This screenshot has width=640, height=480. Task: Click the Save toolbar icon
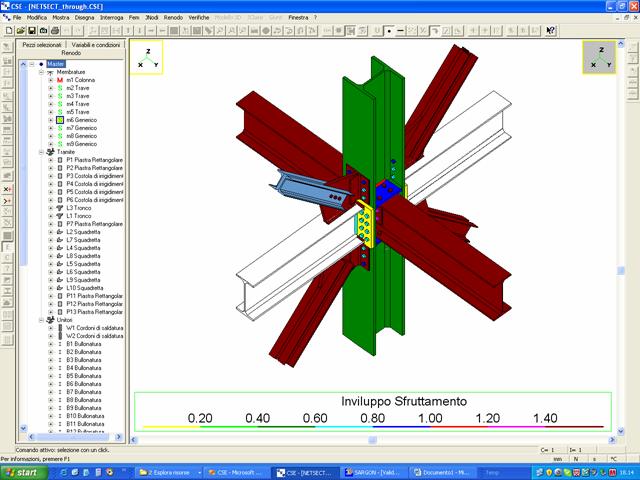(31, 30)
